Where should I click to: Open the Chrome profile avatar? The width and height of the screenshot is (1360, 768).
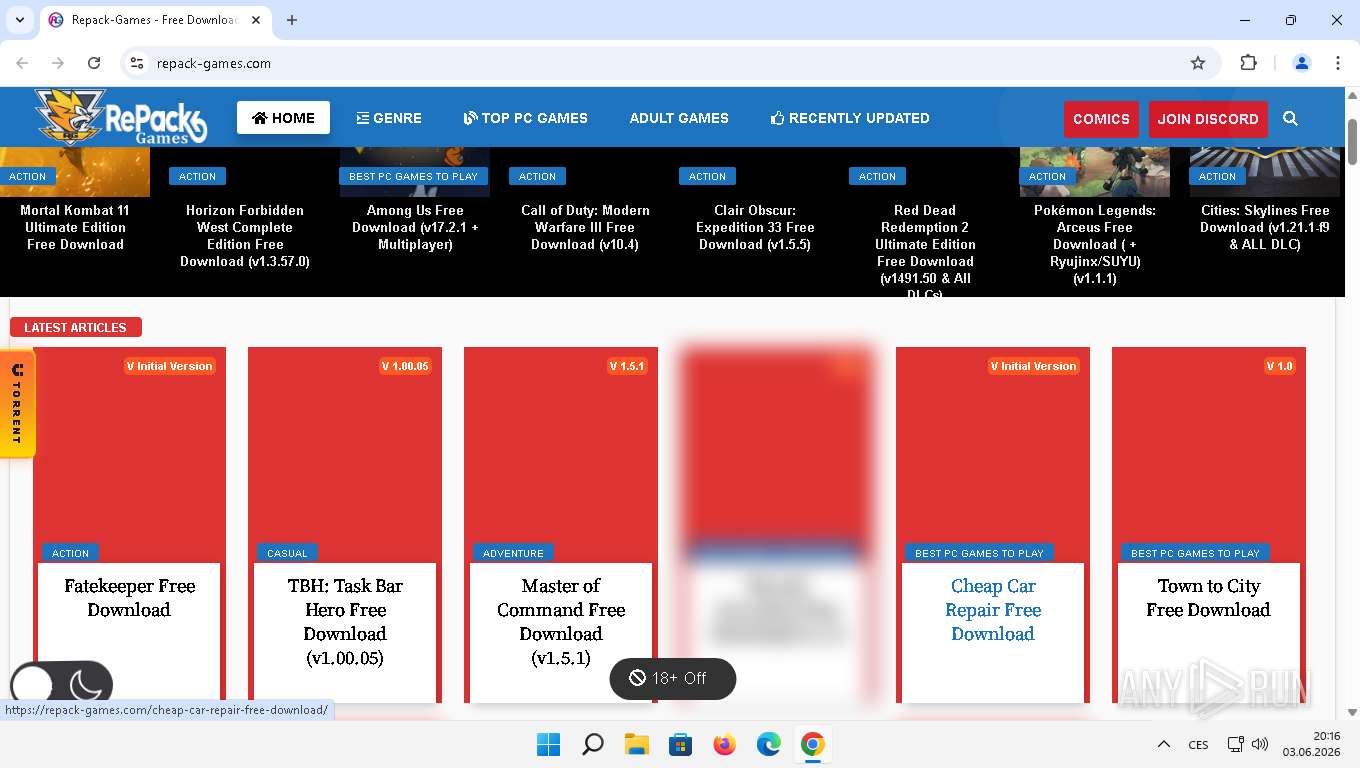click(x=1302, y=63)
